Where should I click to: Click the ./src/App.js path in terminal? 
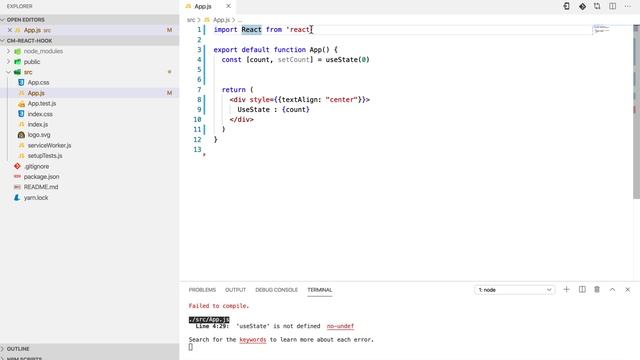(209, 320)
